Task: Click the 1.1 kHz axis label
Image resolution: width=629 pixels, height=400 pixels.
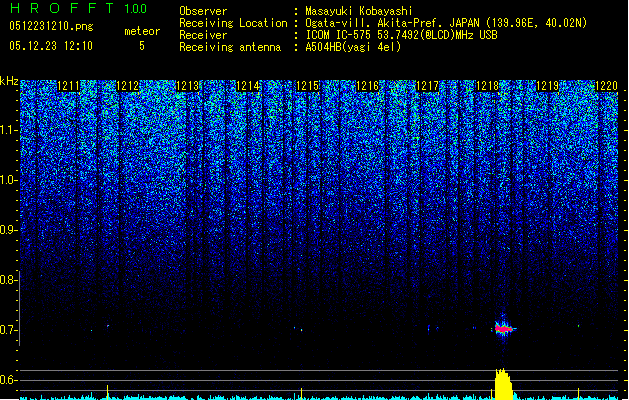Action: click(x=9, y=130)
